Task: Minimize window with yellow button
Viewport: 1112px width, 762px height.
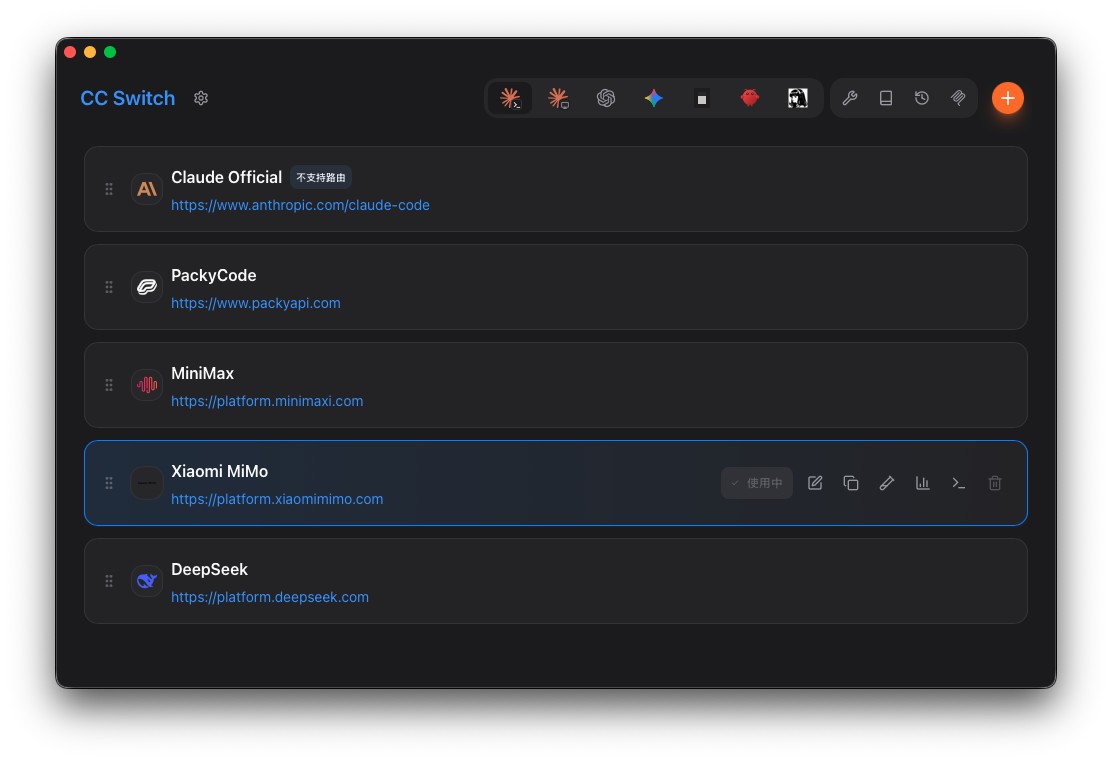Action: (x=90, y=52)
